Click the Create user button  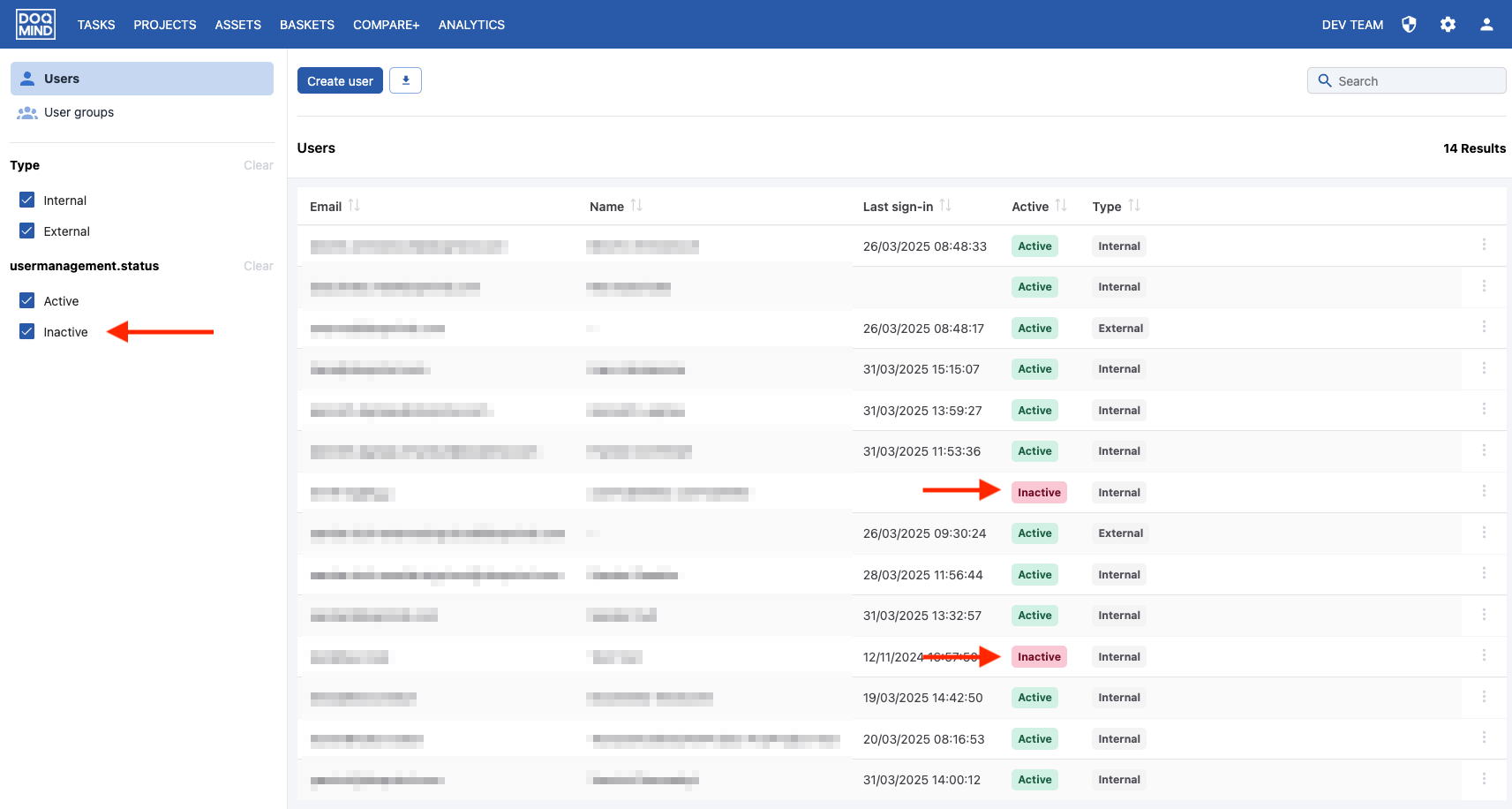coord(340,80)
